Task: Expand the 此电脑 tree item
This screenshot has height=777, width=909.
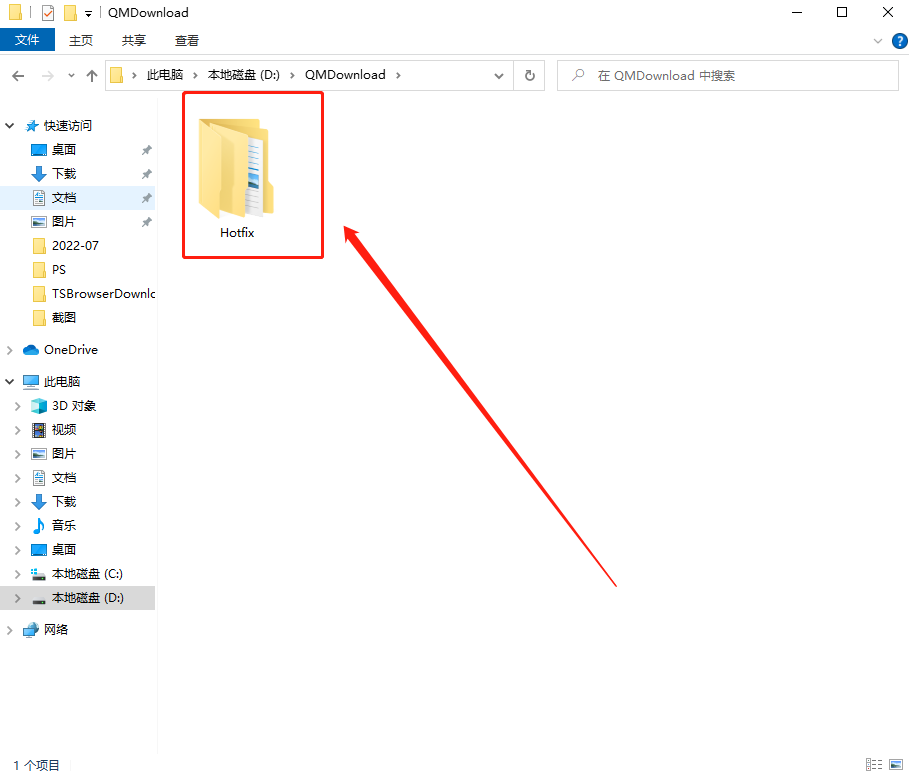Action: click(x=10, y=381)
